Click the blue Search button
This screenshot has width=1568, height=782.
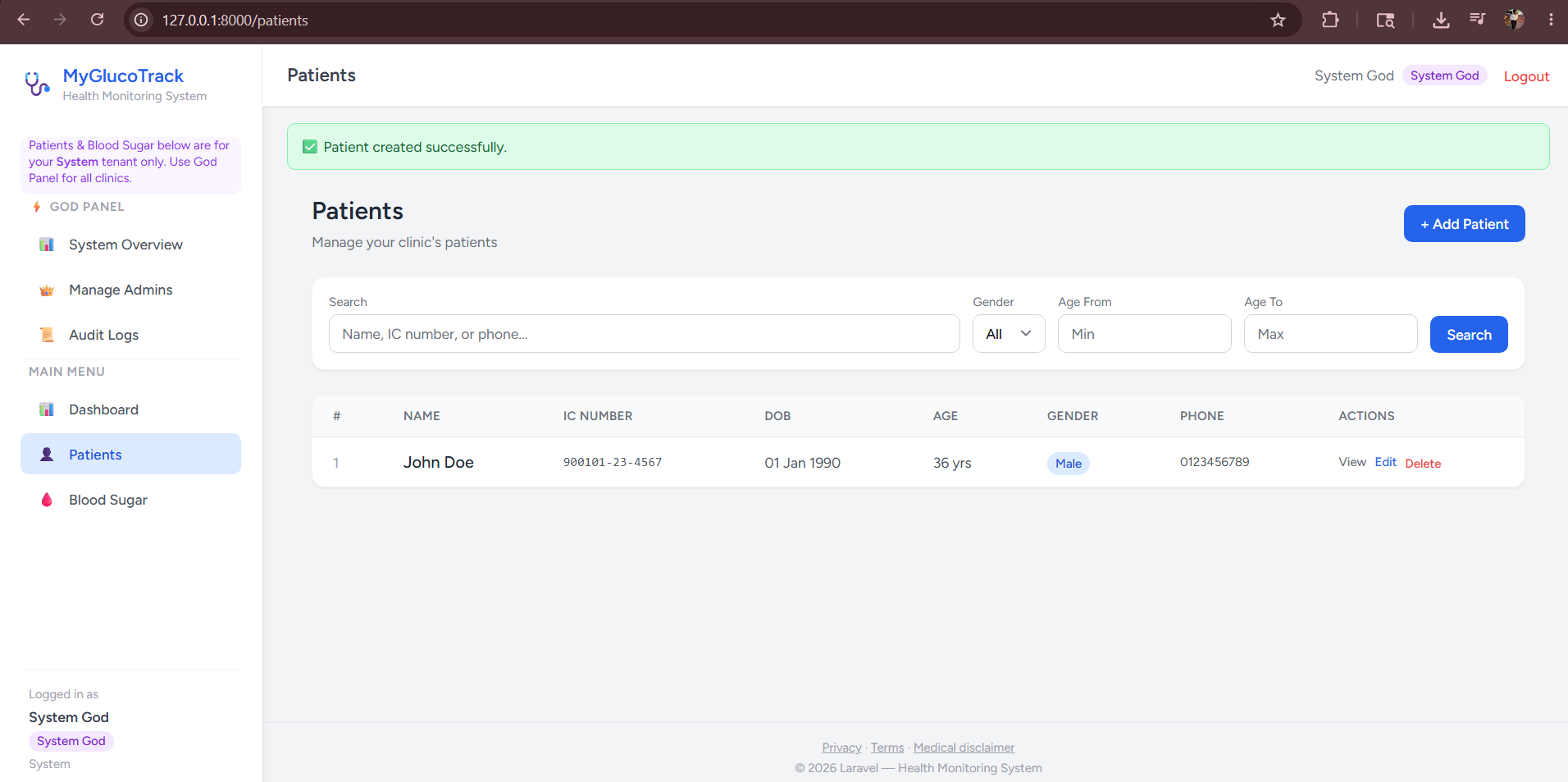(1469, 335)
